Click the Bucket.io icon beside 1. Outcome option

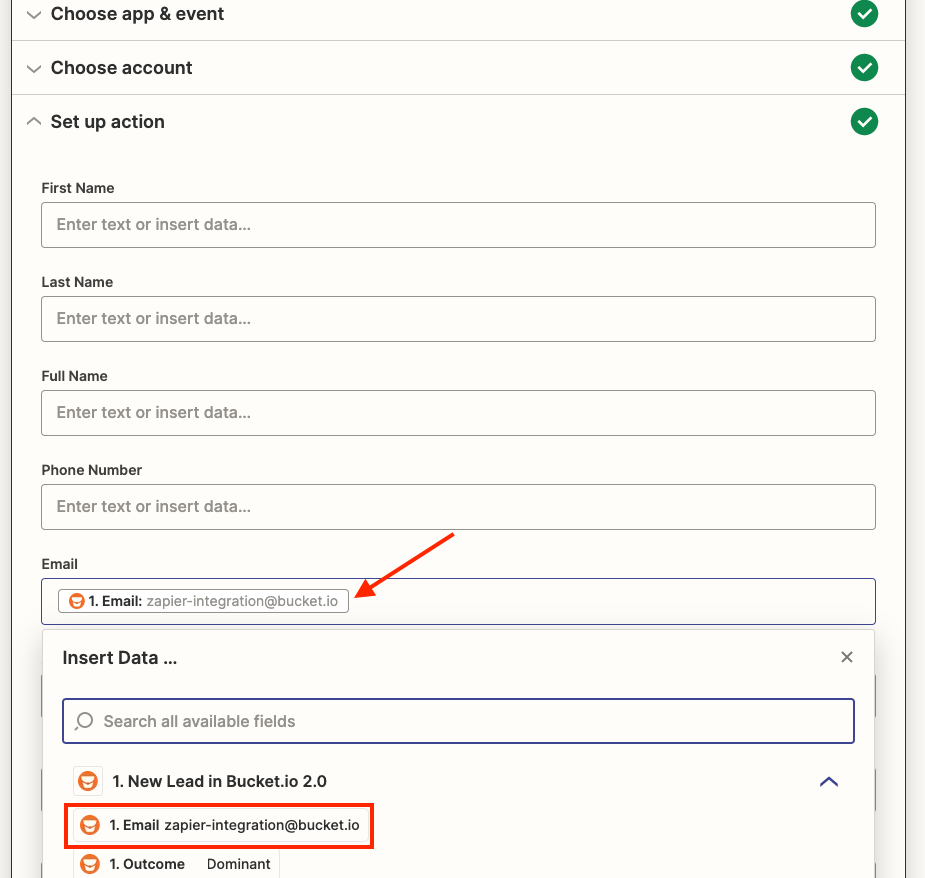pyautogui.click(x=90, y=864)
